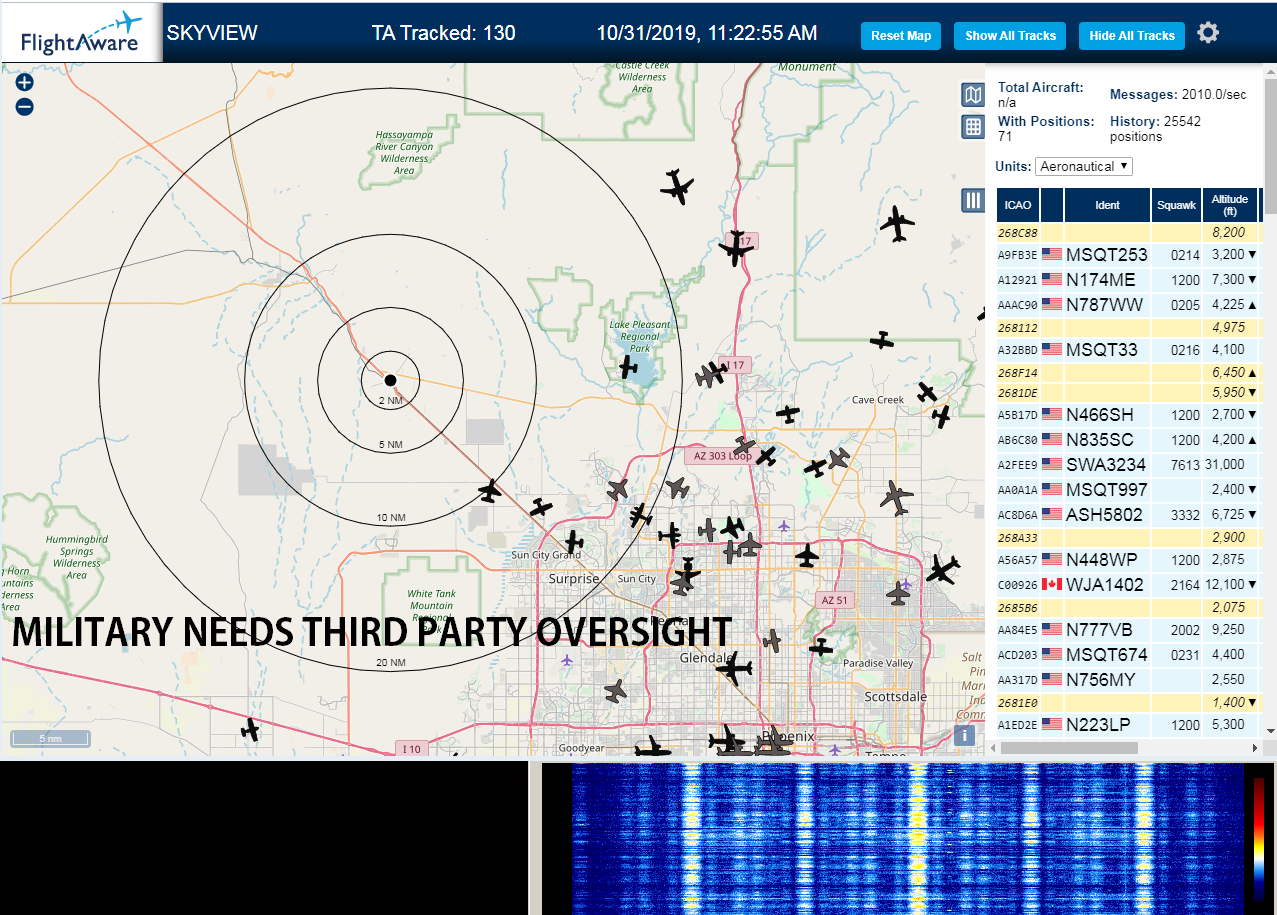This screenshot has height=915, width=1277.
Task: Zoom out with the minus map button
Action: [x=25, y=107]
